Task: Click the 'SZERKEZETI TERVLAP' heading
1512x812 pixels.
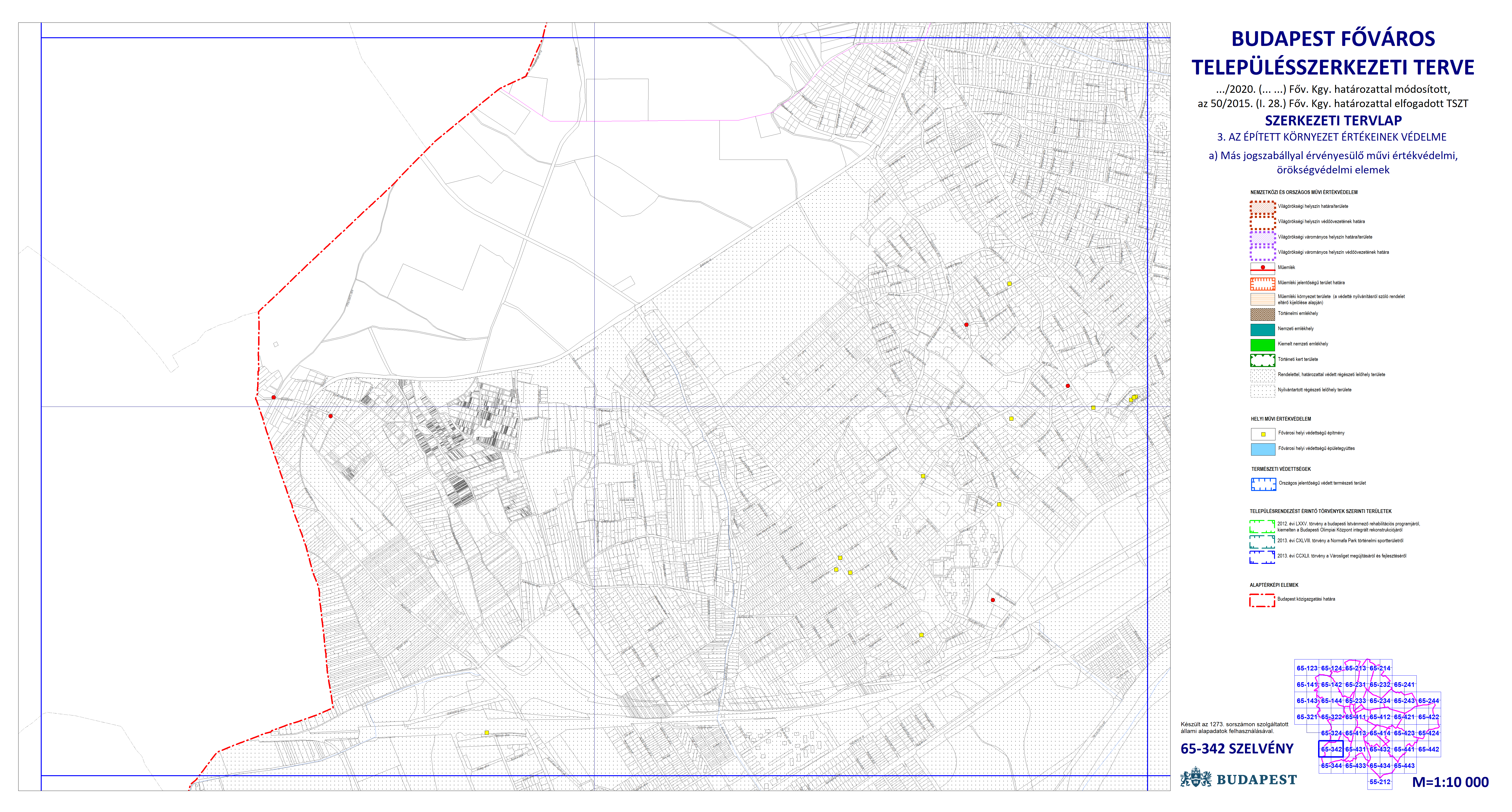Action: pos(1333,120)
